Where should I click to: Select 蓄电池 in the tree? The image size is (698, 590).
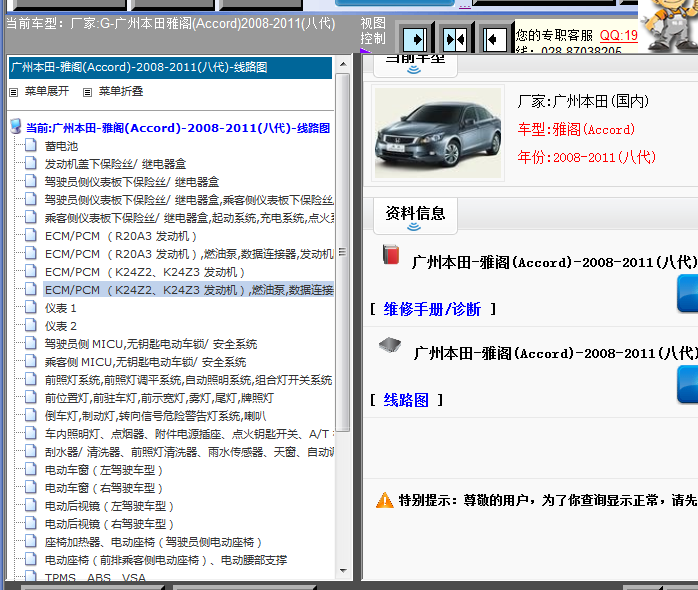coord(61,146)
